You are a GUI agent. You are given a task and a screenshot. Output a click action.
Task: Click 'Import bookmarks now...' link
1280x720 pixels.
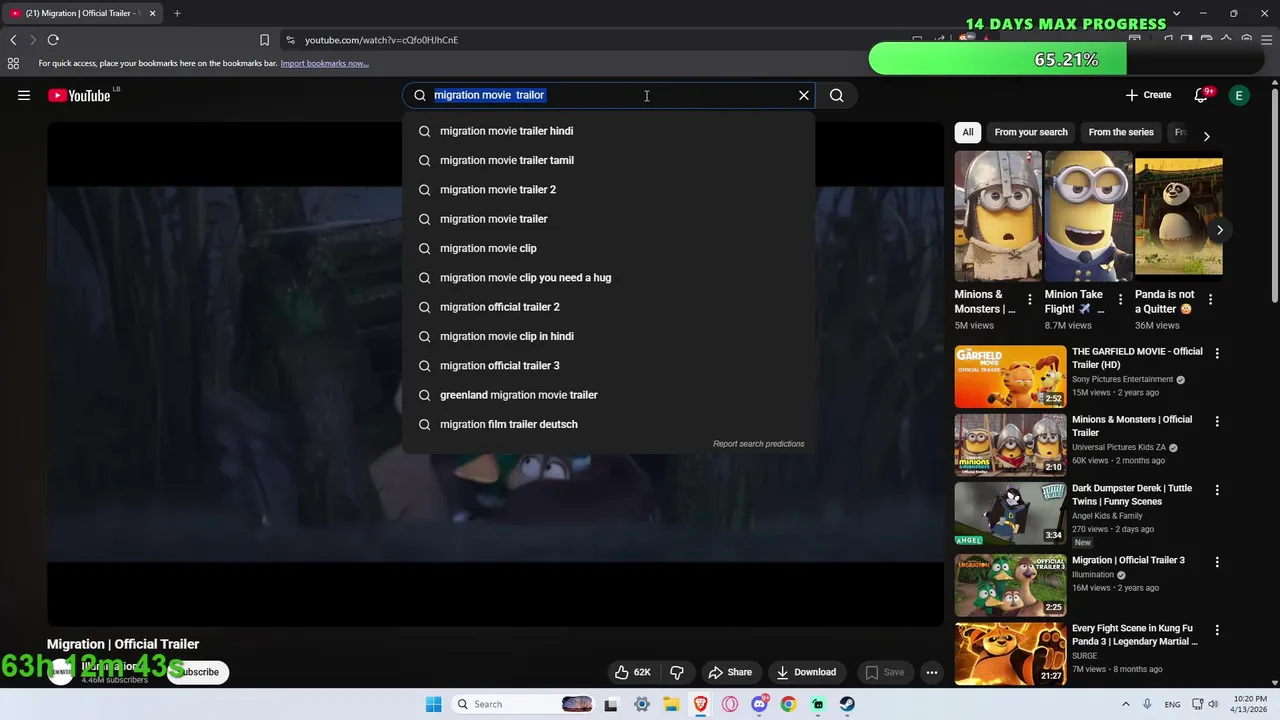point(324,63)
